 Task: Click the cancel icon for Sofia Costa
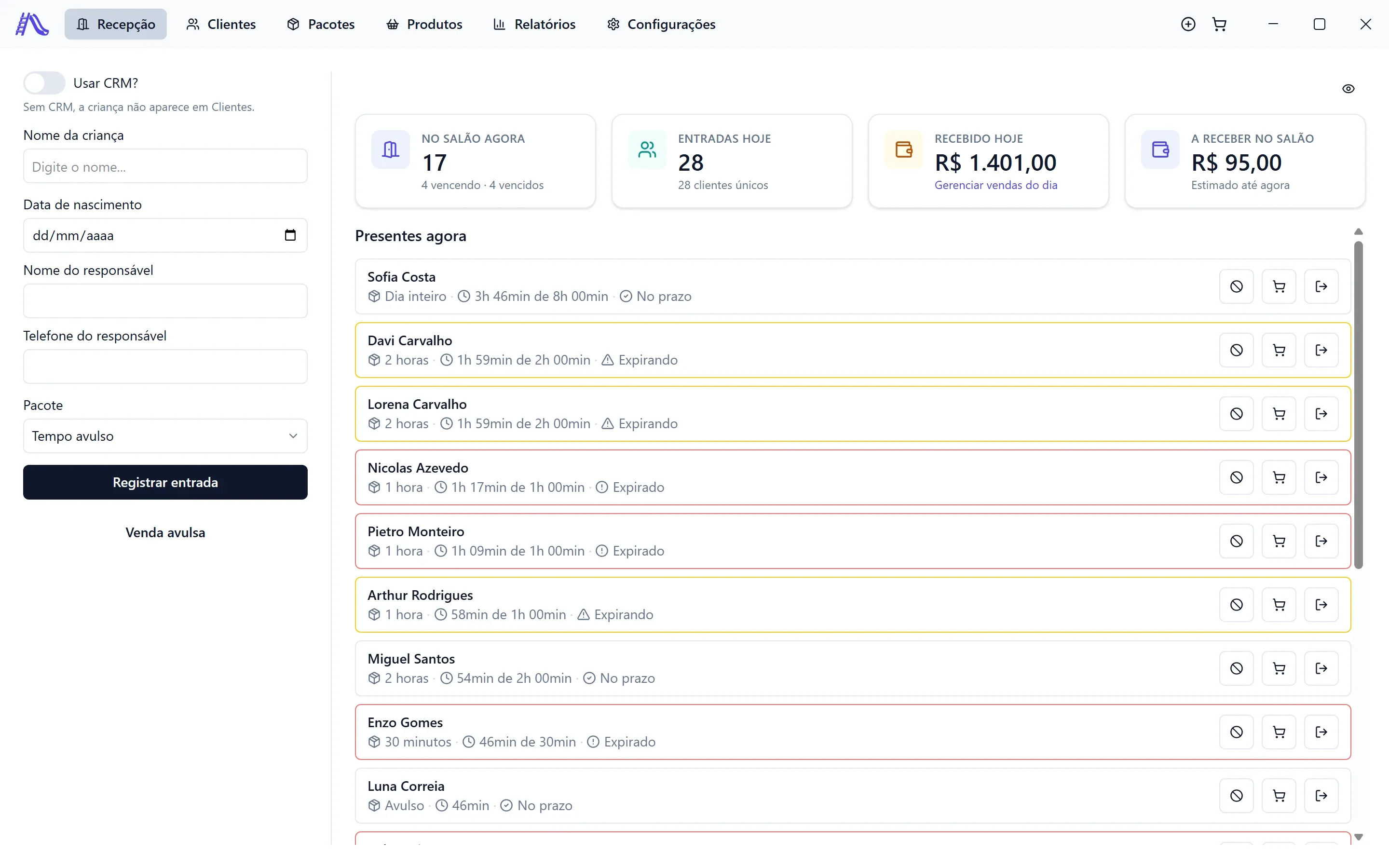1236,286
